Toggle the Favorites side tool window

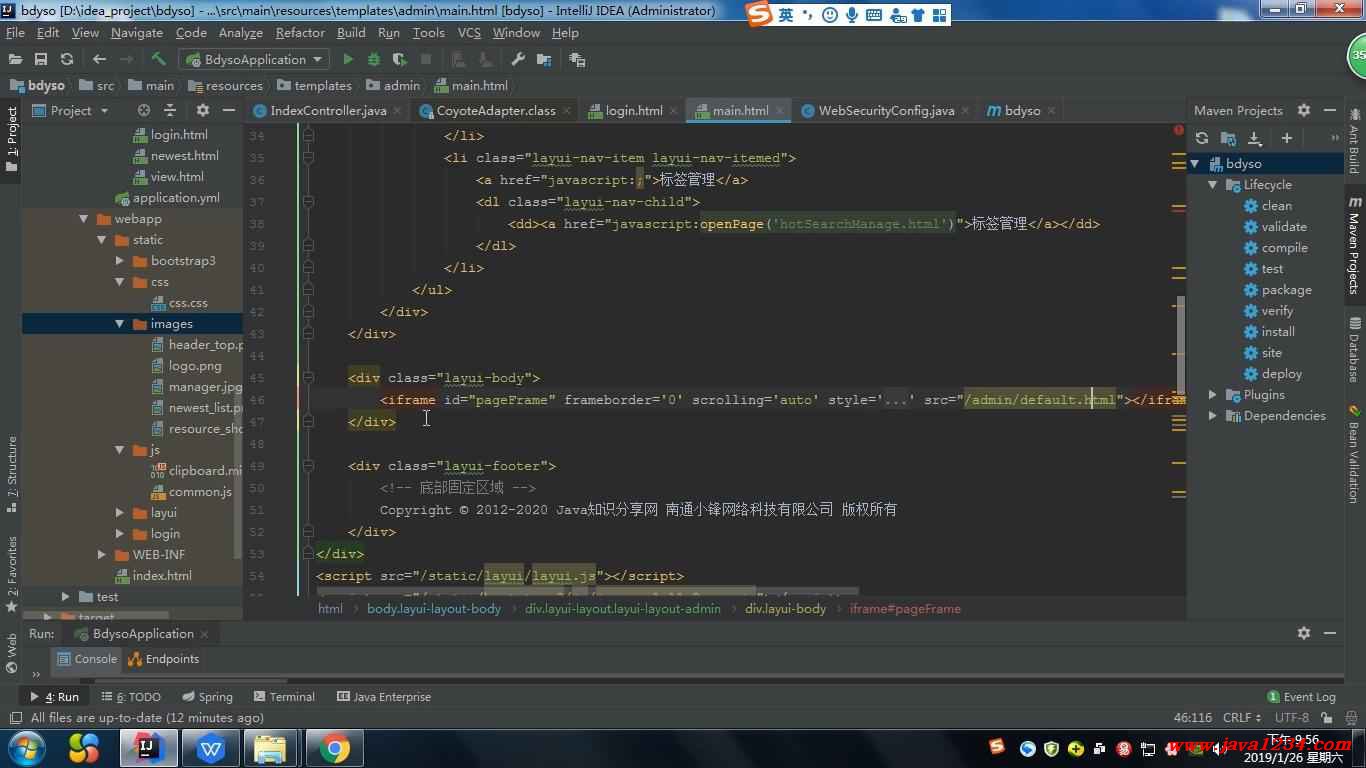point(12,574)
